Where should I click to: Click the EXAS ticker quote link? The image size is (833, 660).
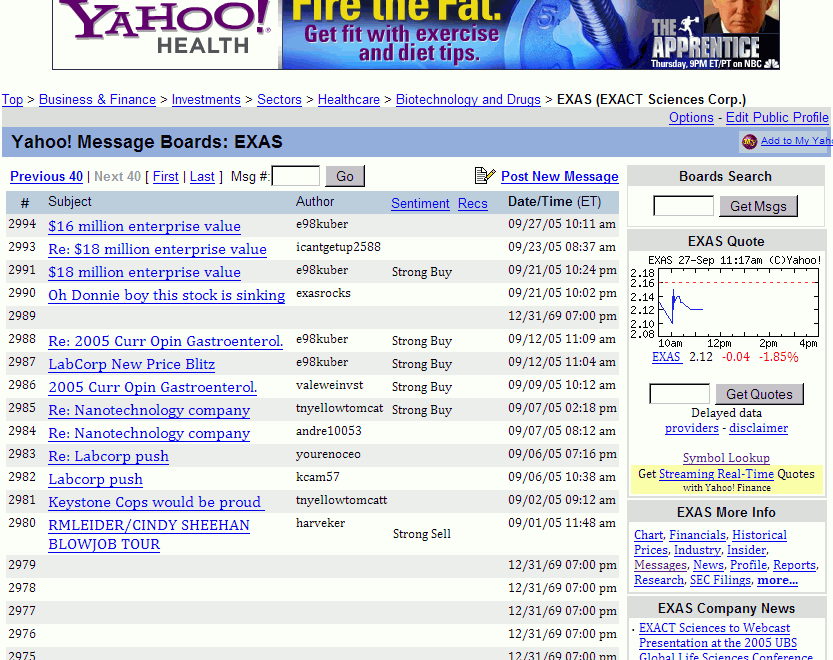[x=666, y=357]
